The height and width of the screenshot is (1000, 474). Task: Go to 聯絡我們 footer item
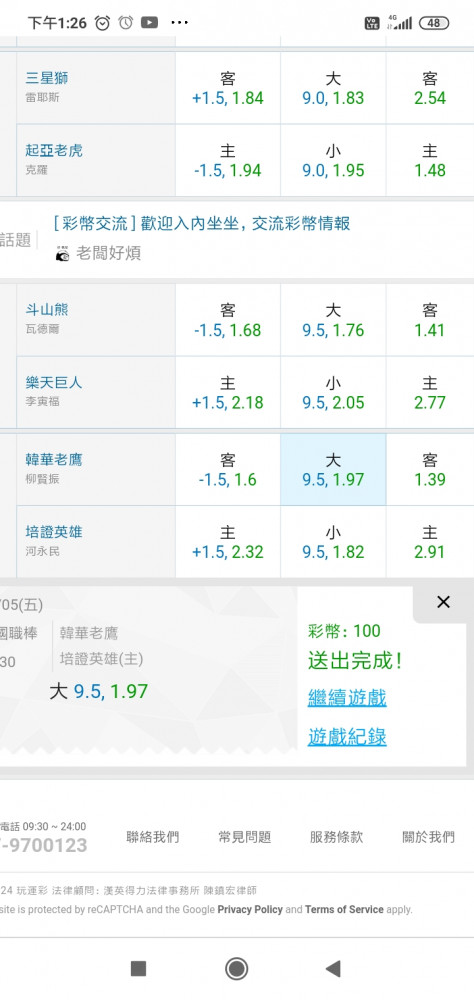(x=152, y=837)
